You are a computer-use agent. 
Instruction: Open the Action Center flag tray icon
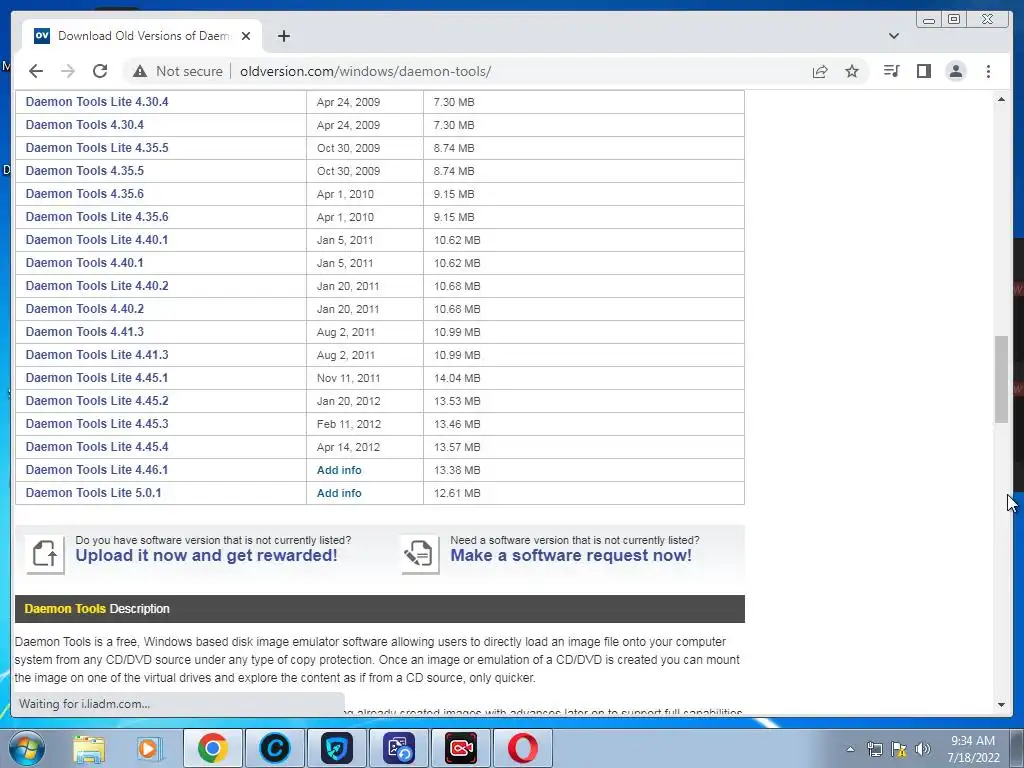899,749
